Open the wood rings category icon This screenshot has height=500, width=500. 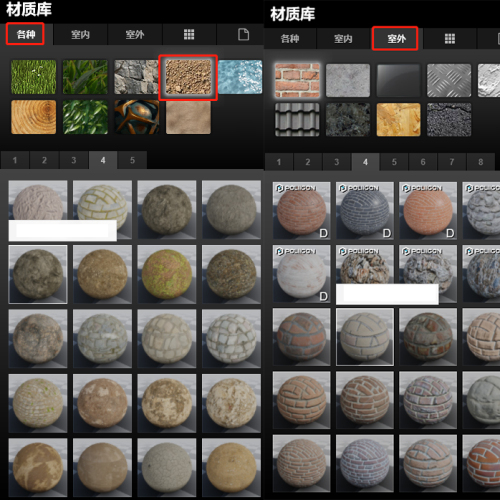tap(33, 117)
